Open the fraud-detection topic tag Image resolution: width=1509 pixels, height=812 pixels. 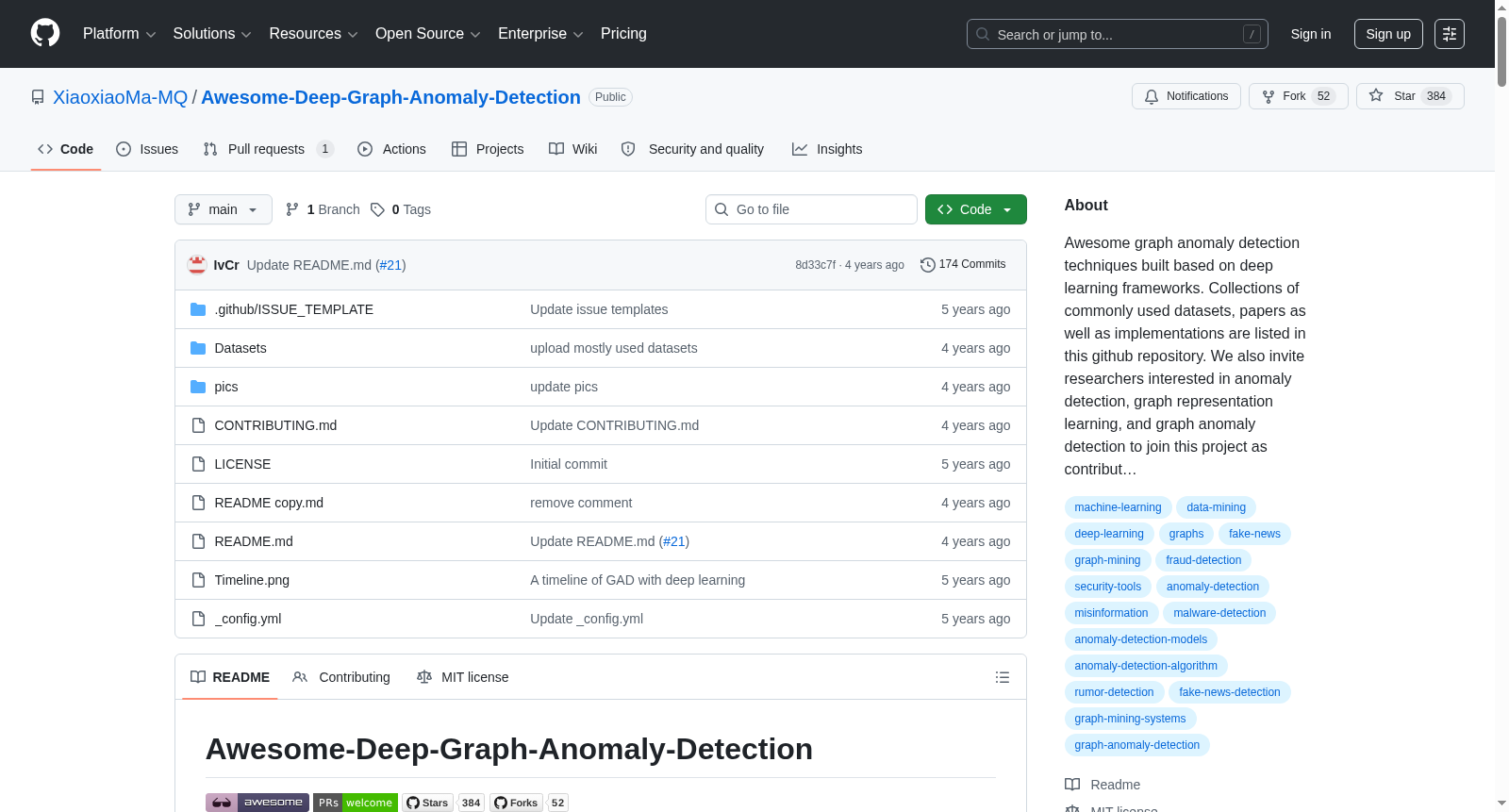pyautogui.click(x=1203, y=560)
